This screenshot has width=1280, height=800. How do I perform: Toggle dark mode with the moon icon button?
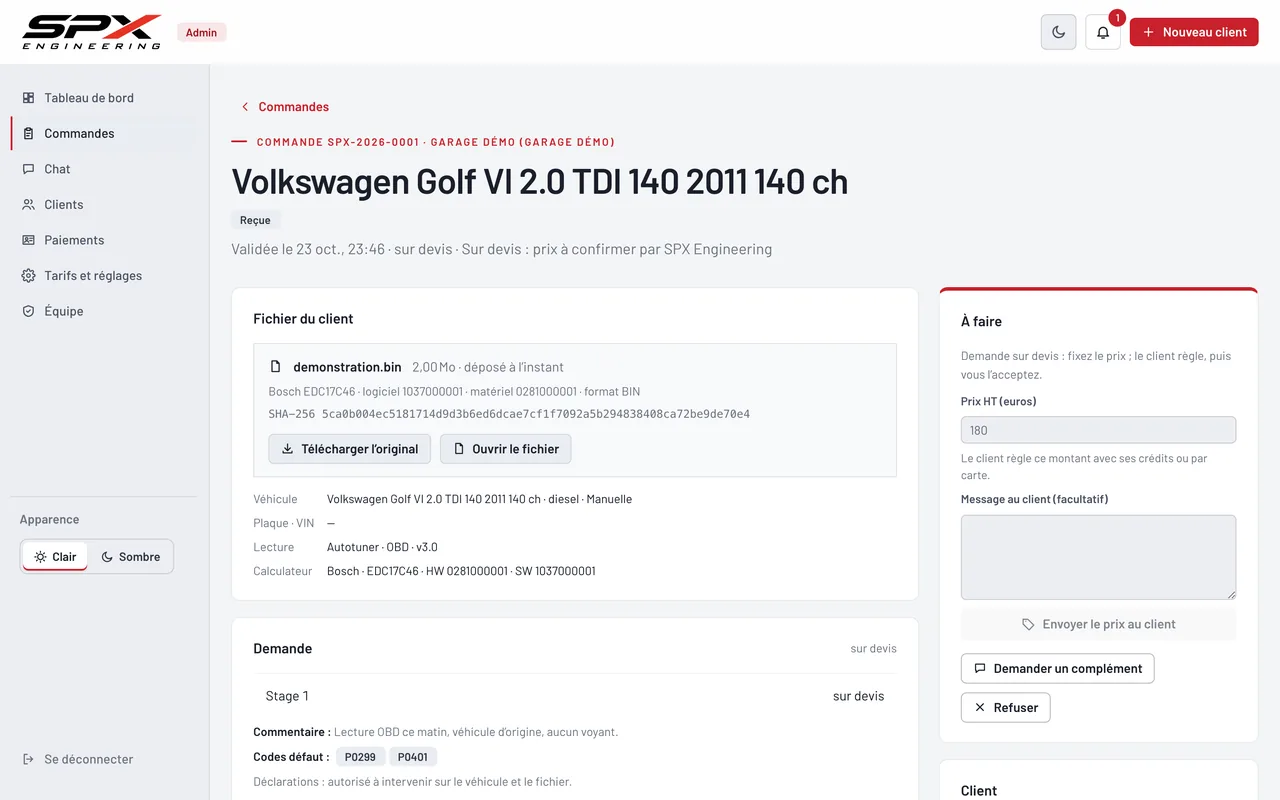point(1059,32)
